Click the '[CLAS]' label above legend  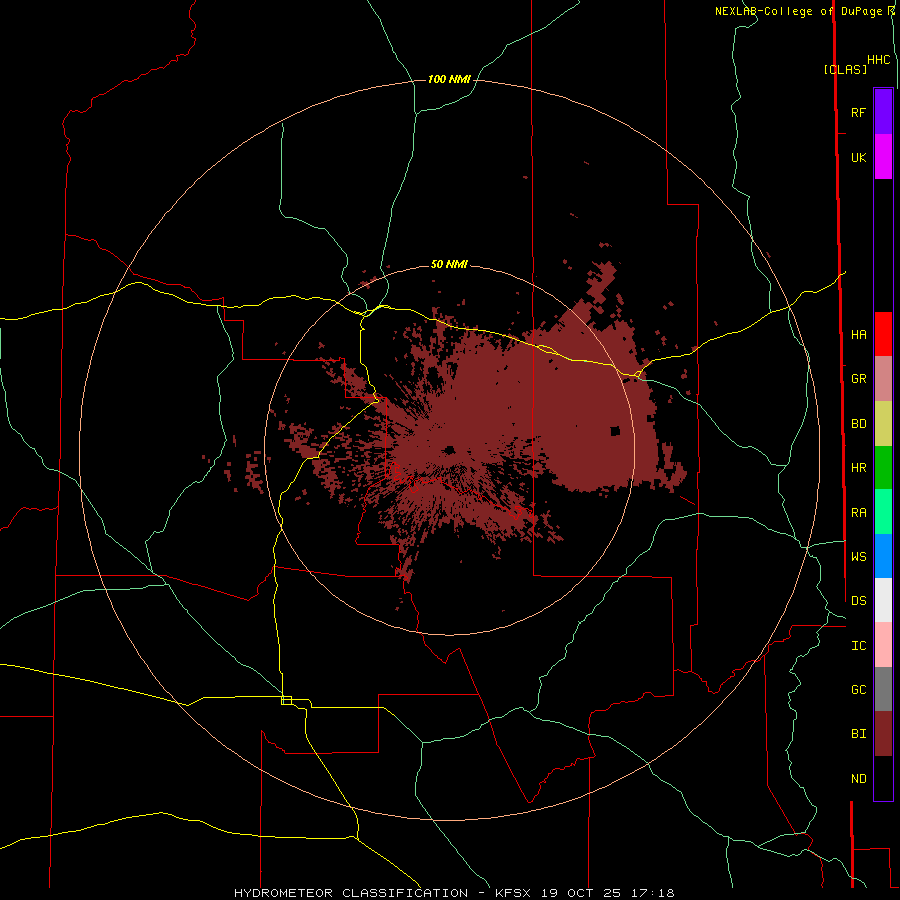tap(845, 70)
